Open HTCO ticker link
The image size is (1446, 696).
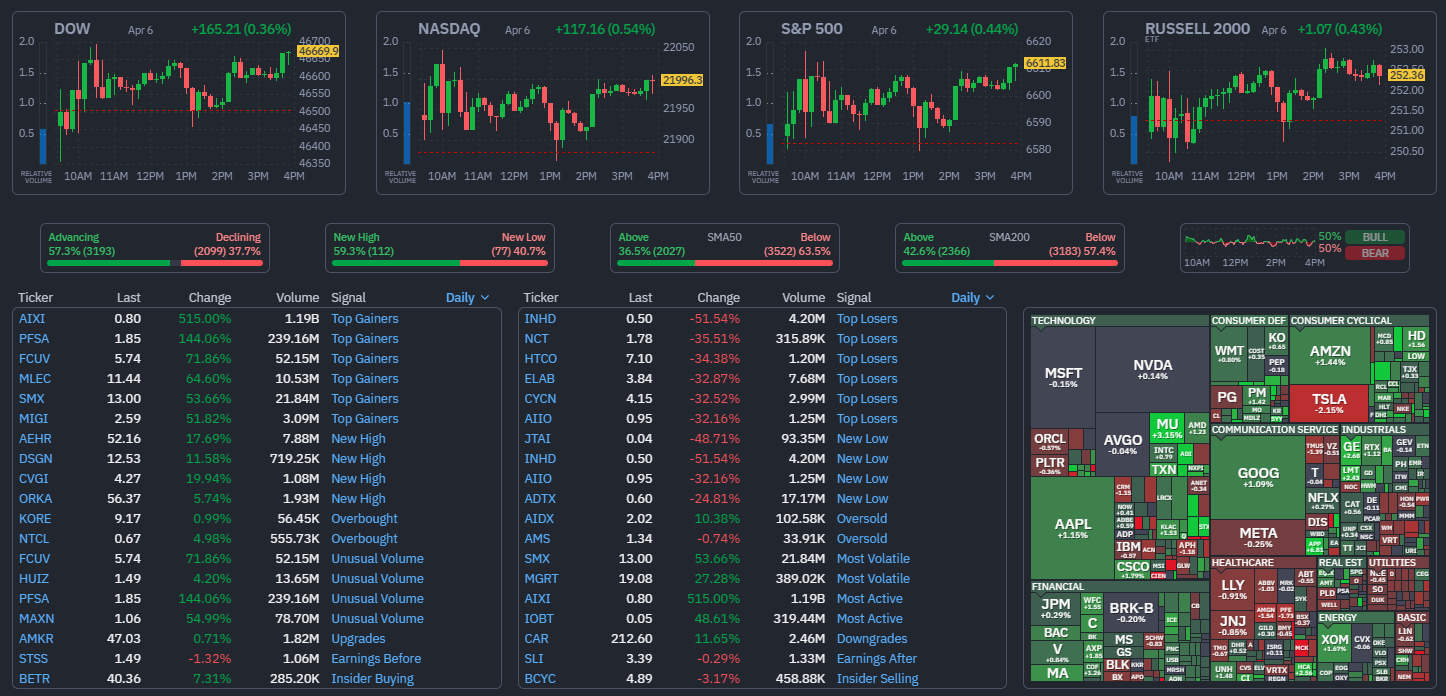pyautogui.click(x=540, y=358)
